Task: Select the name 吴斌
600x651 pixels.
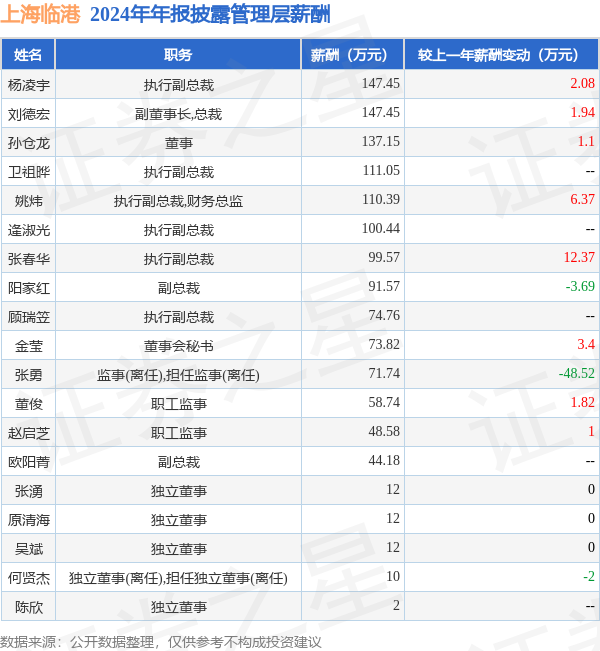Action: pyautogui.click(x=29, y=549)
